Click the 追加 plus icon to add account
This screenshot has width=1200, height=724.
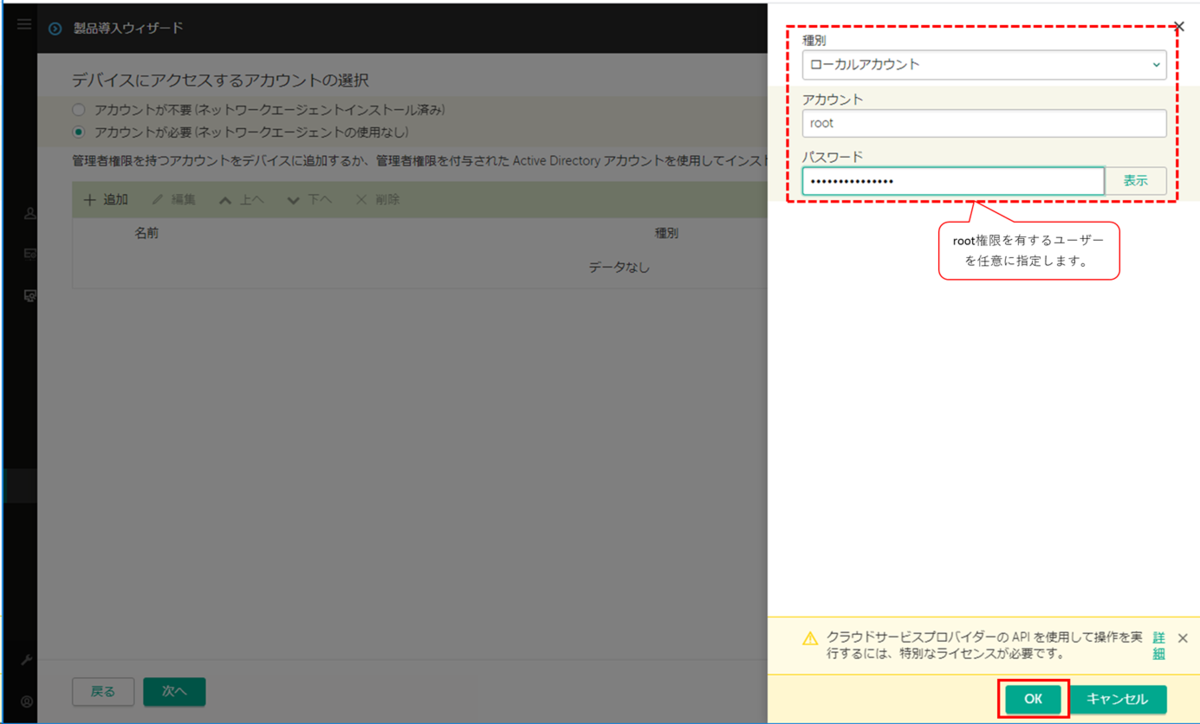click(91, 199)
